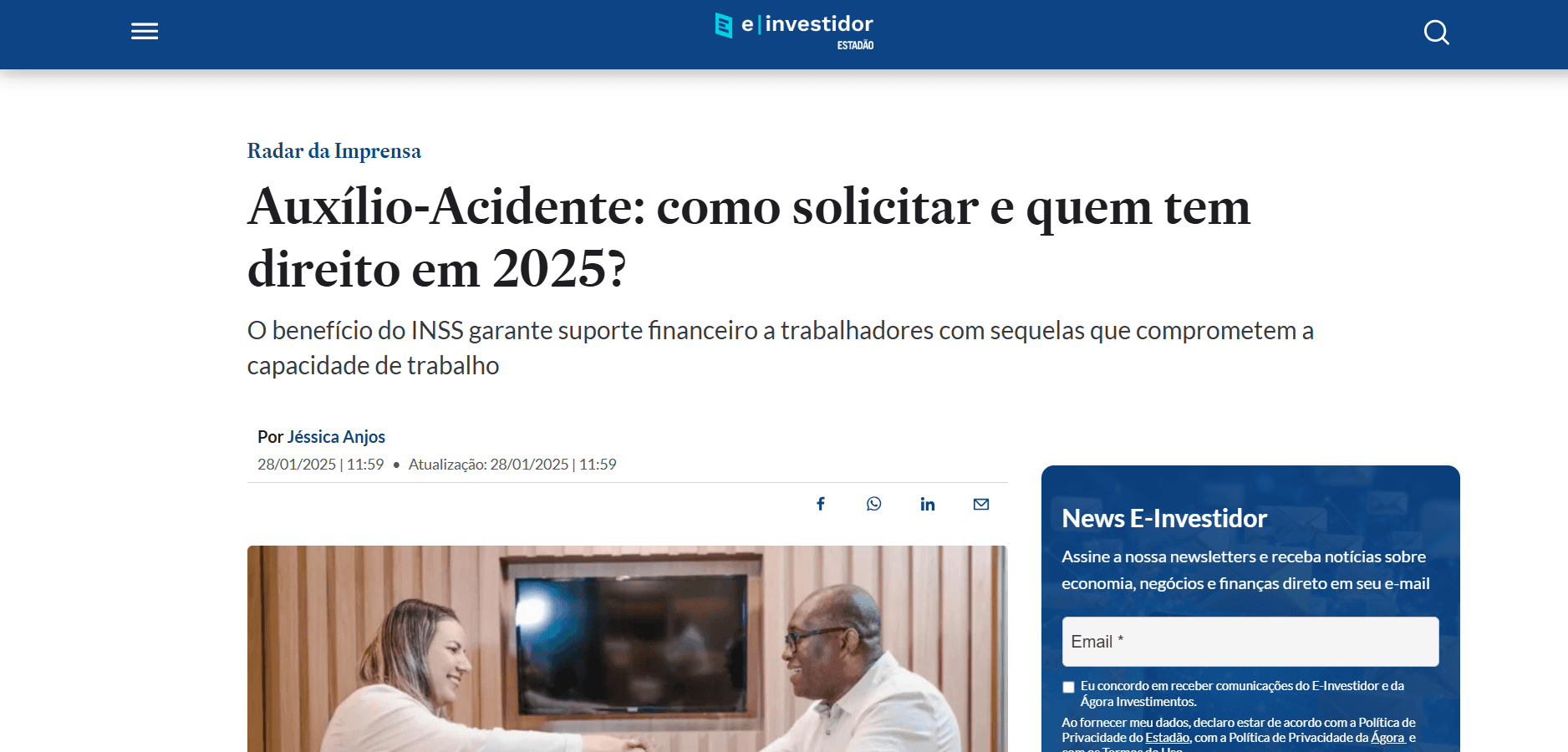Share the article via WhatsApp
This screenshot has width=1568, height=752.
tap(874, 504)
